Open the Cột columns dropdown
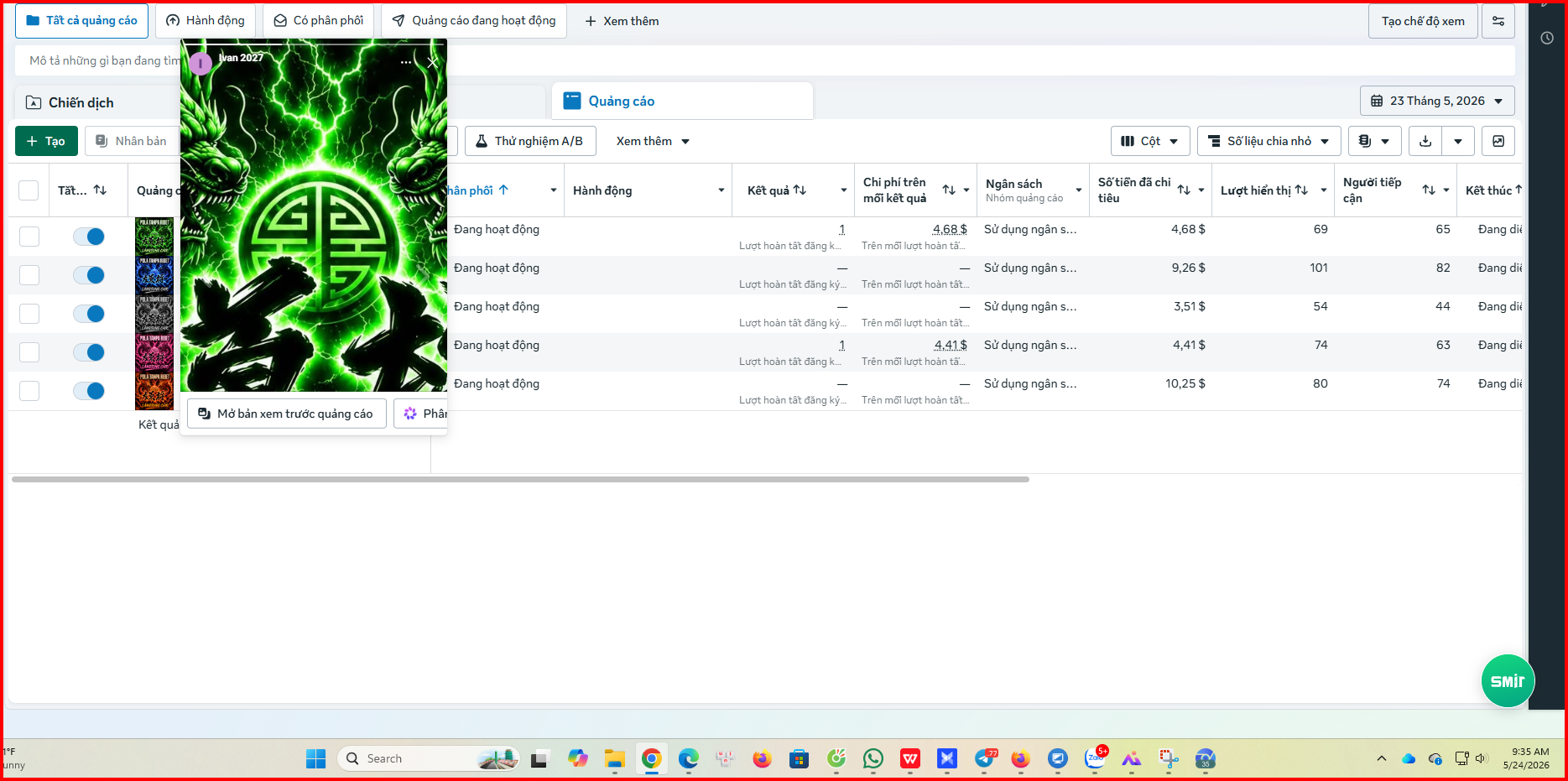Screen dimensions: 1568x781 pos(1150,141)
